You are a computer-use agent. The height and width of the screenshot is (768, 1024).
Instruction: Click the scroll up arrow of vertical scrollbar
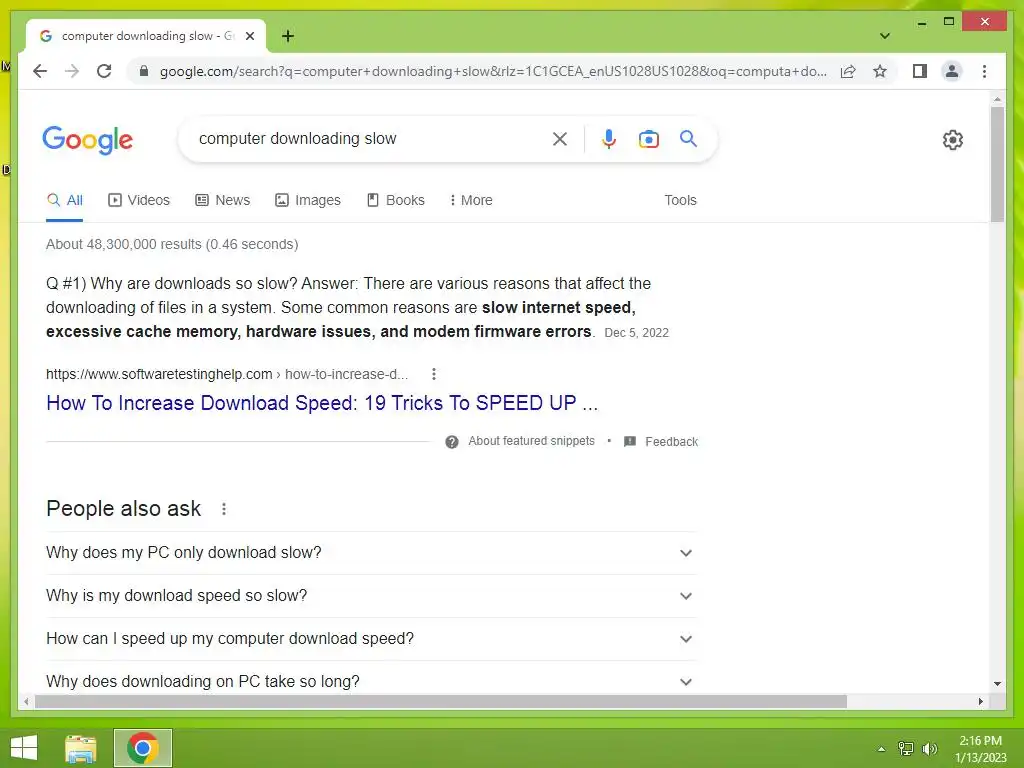[997, 99]
